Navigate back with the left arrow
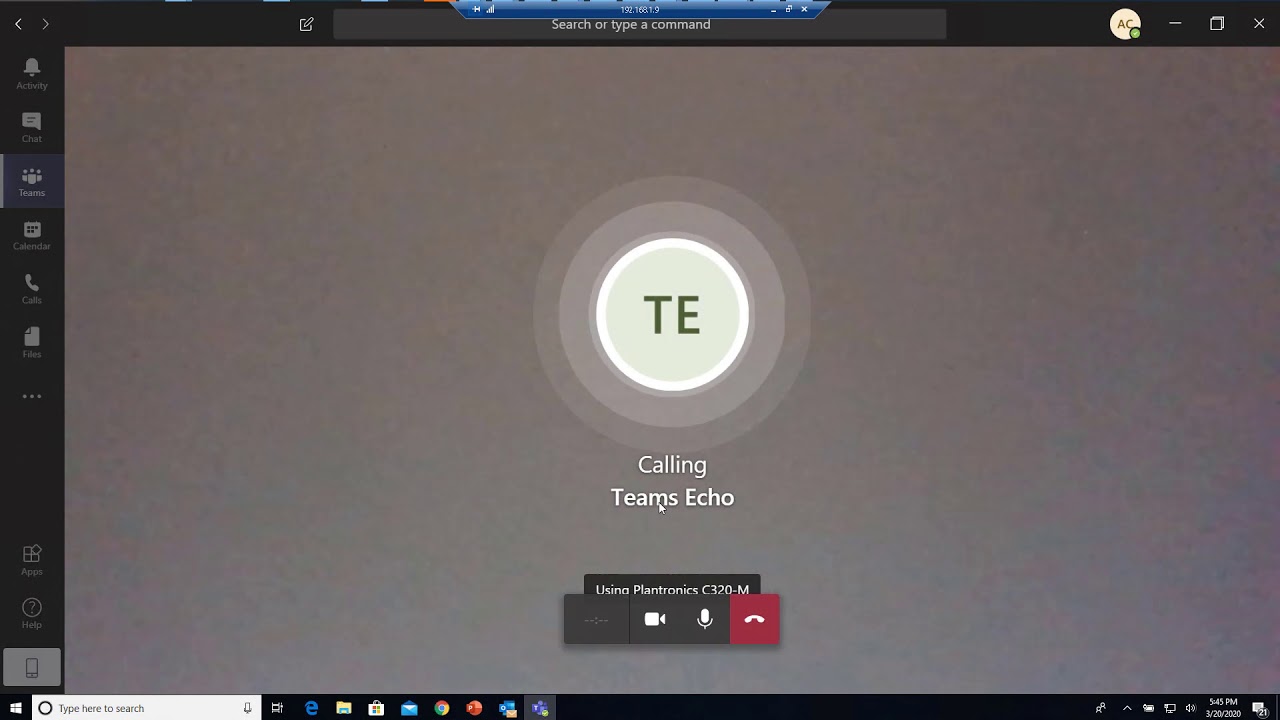 coord(18,24)
